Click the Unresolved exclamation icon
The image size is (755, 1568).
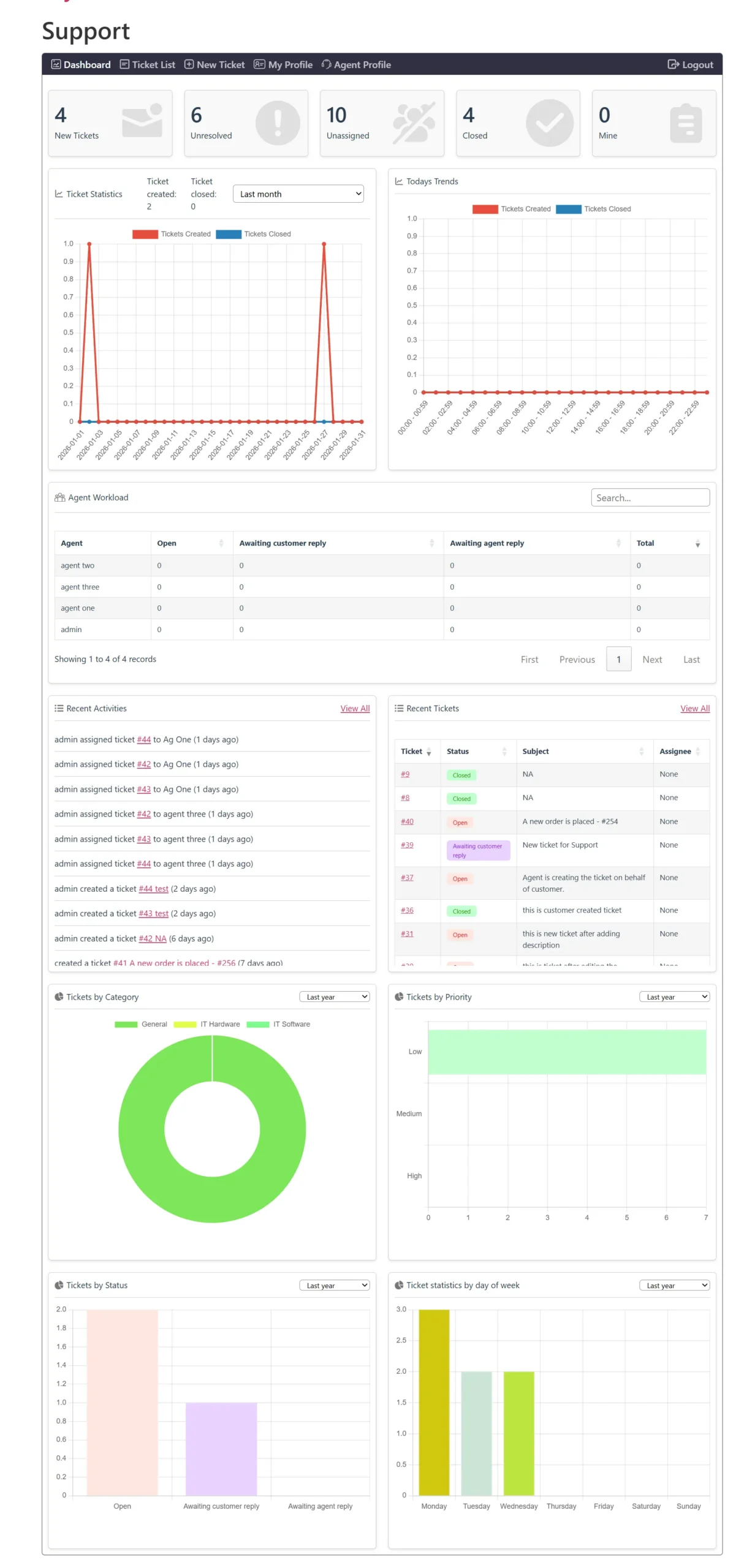pyautogui.click(x=277, y=123)
